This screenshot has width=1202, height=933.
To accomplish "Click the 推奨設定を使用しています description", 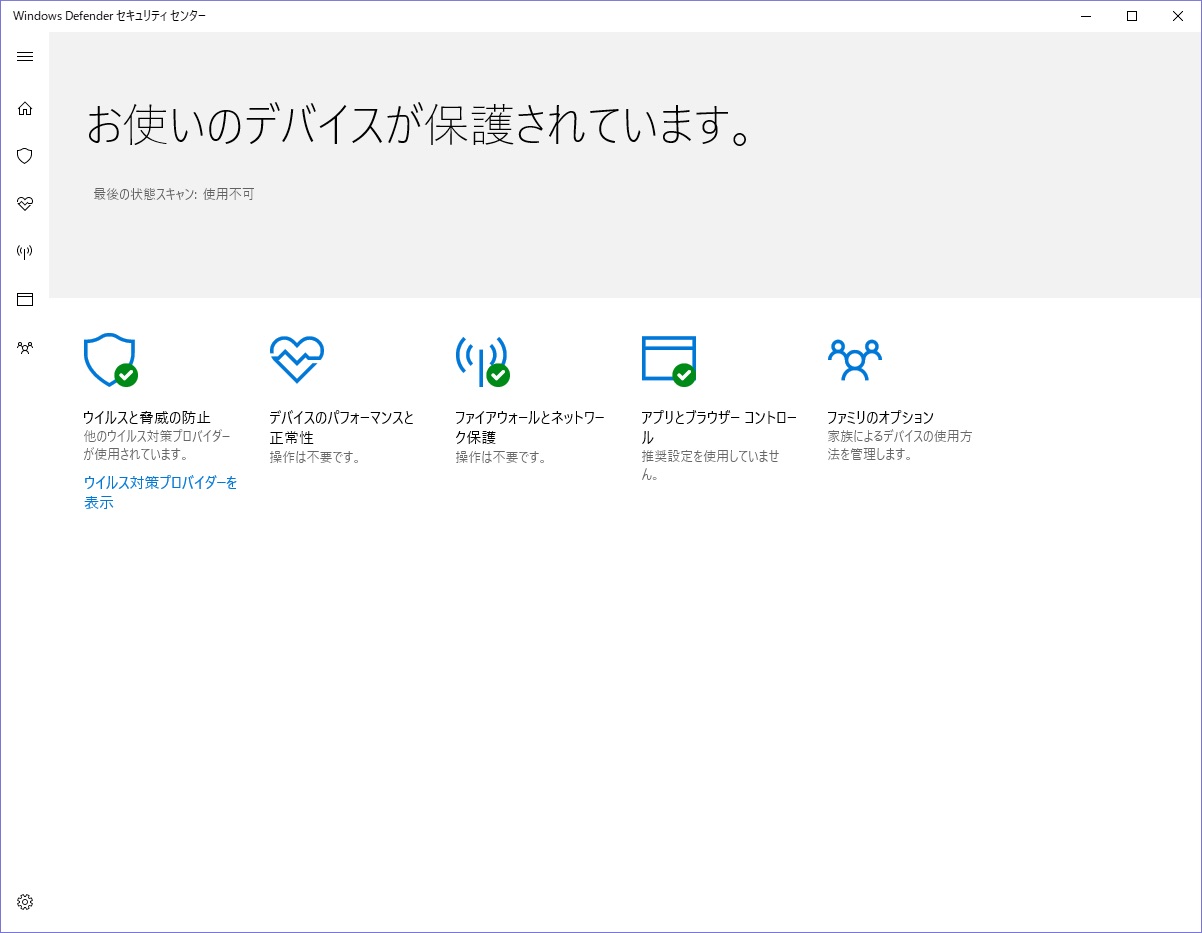I will click(710, 465).
